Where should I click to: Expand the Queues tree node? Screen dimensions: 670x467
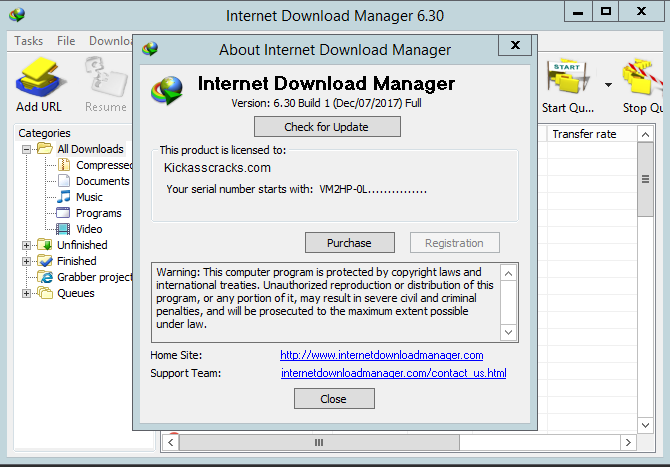click(x=26, y=294)
